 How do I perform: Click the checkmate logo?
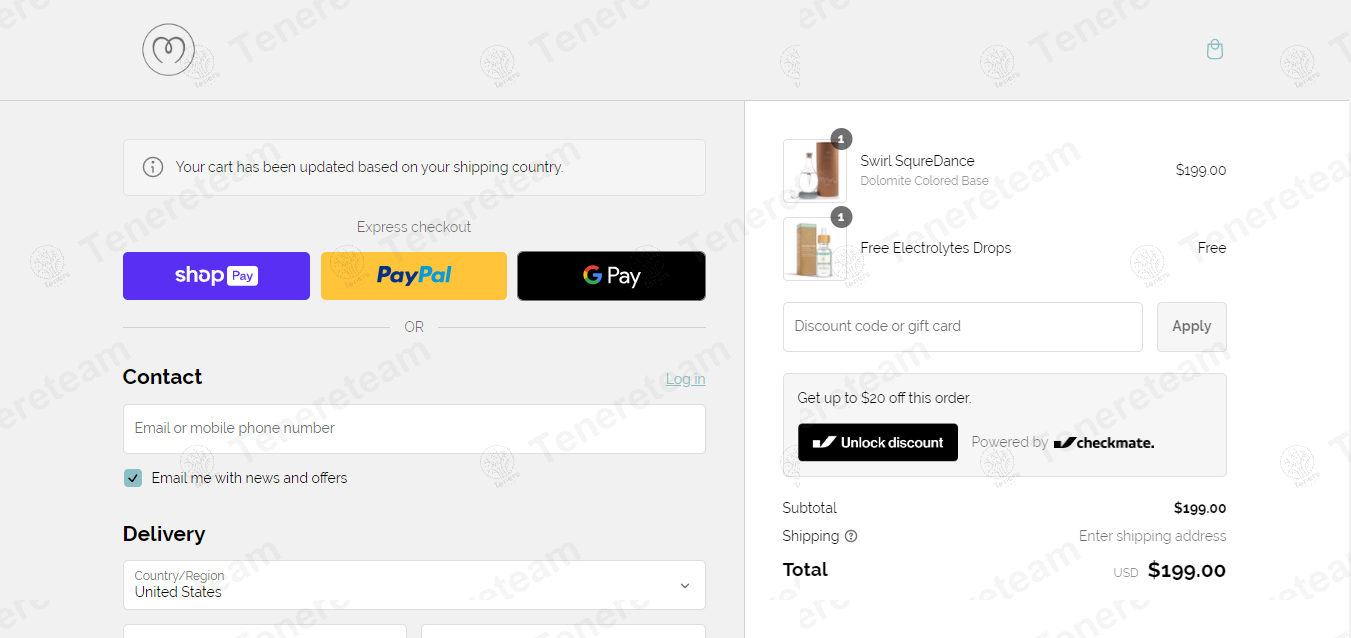coord(1104,442)
